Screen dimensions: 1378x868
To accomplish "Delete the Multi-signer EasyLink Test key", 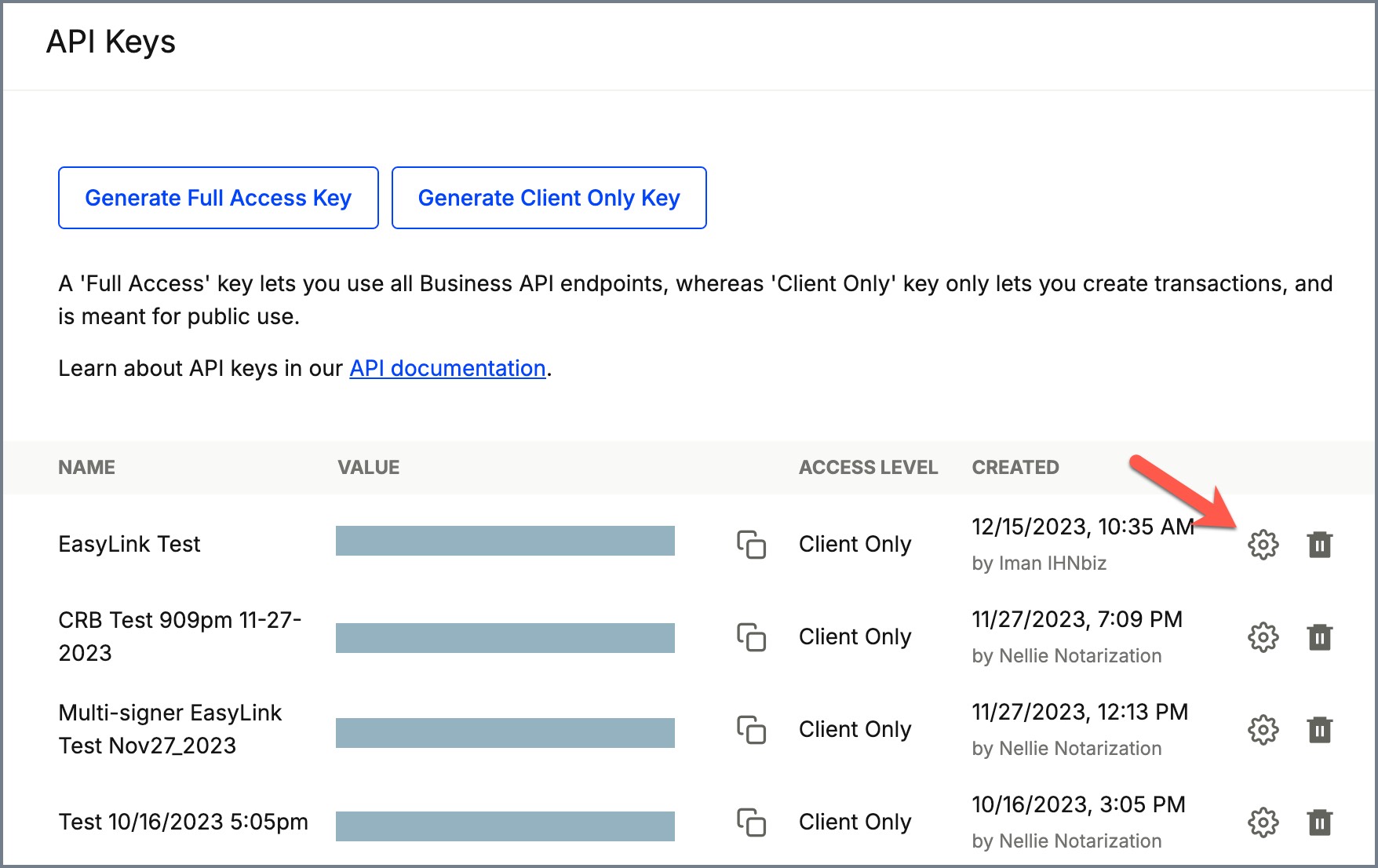I will [1319, 730].
